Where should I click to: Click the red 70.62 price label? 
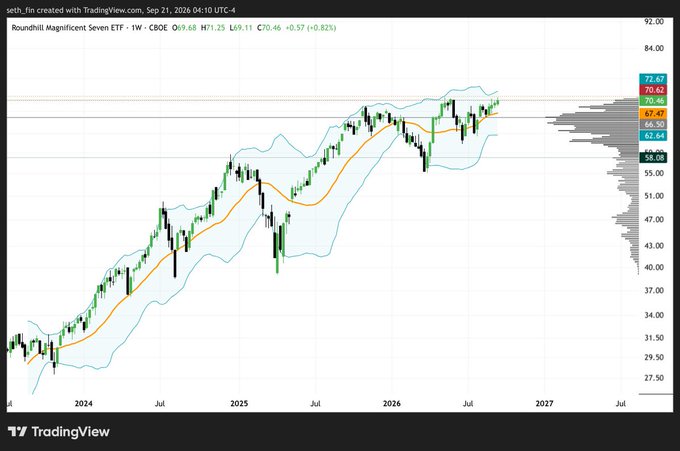pos(654,90)
